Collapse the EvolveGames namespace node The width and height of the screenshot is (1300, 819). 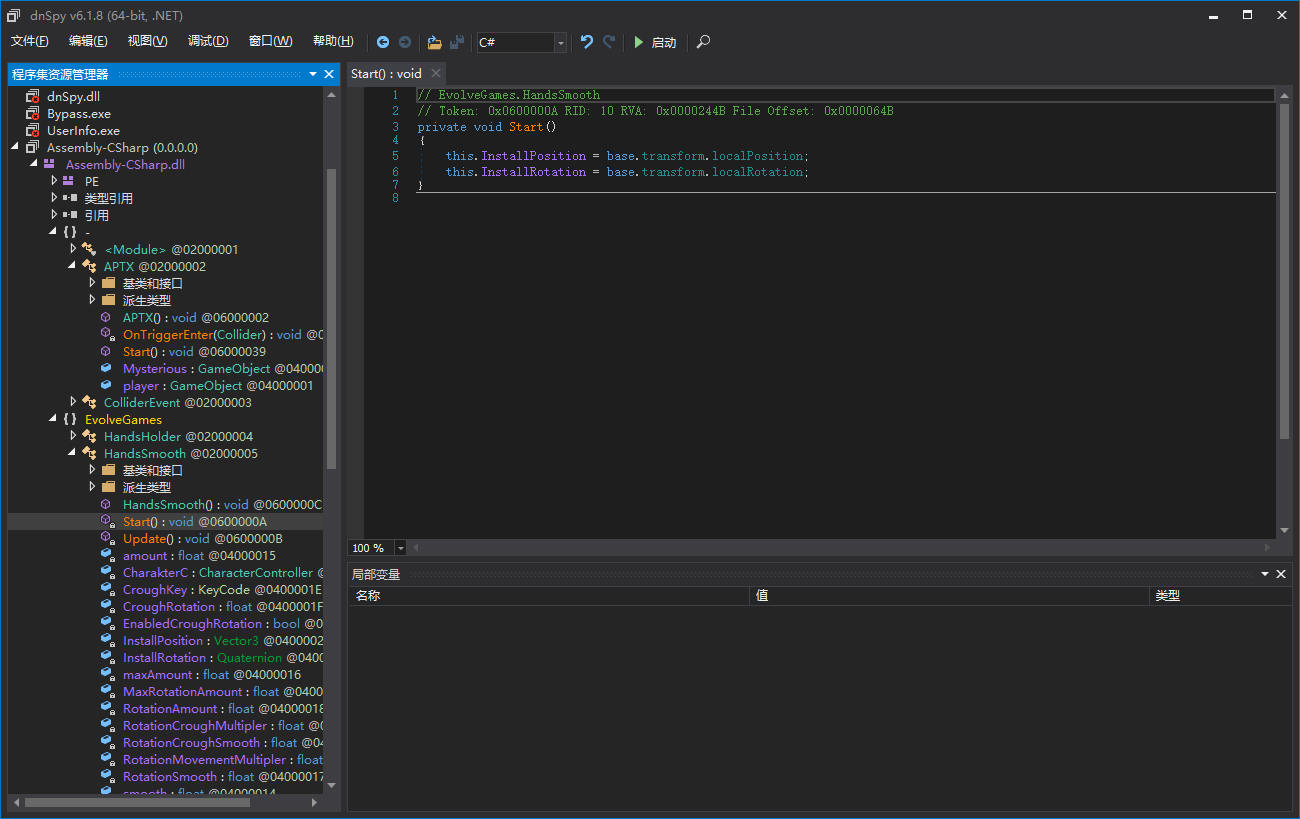click(54, 419)
